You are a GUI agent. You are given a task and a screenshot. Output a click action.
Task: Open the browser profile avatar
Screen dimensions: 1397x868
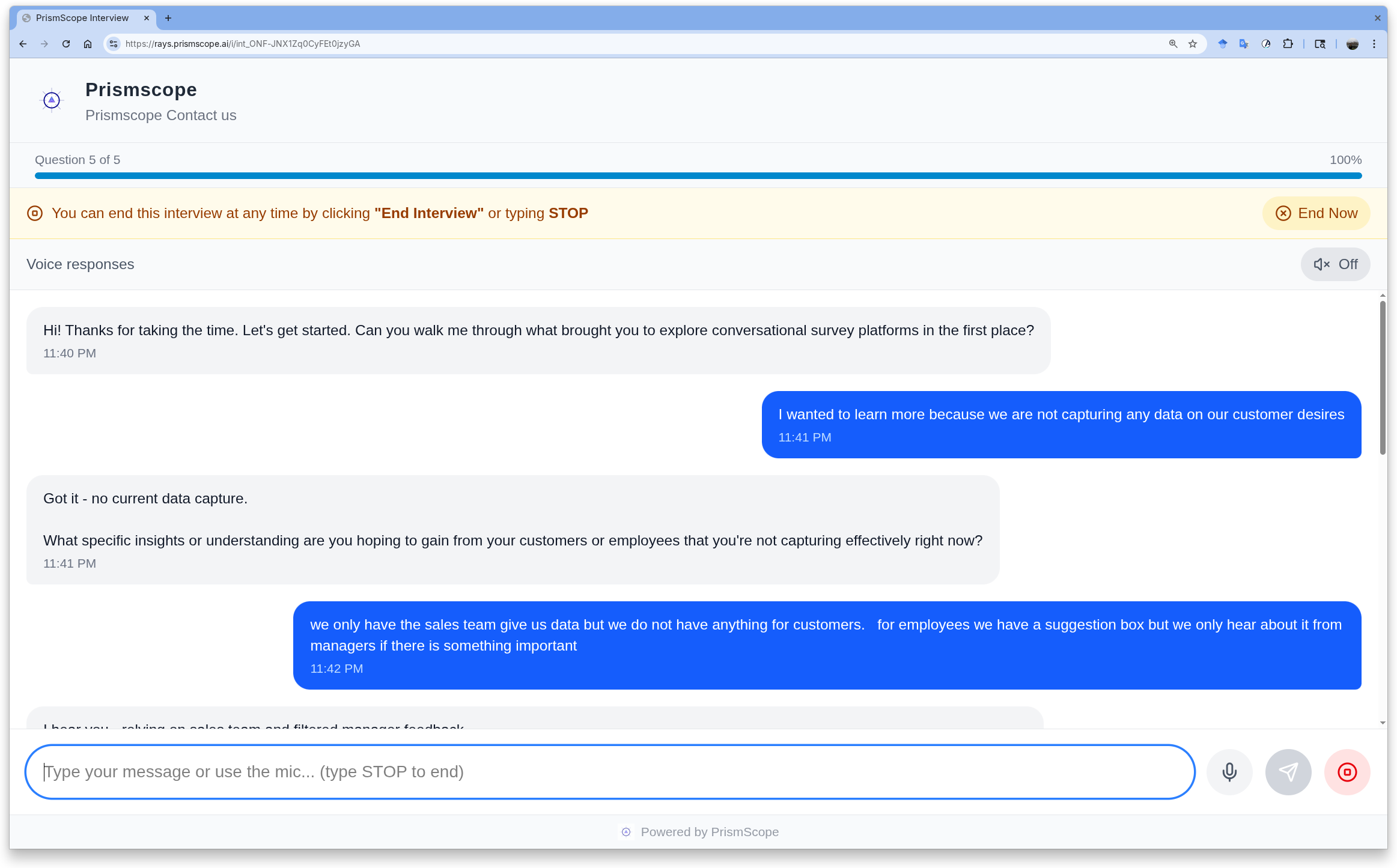pyautogui.click(x=1353, y=44)
